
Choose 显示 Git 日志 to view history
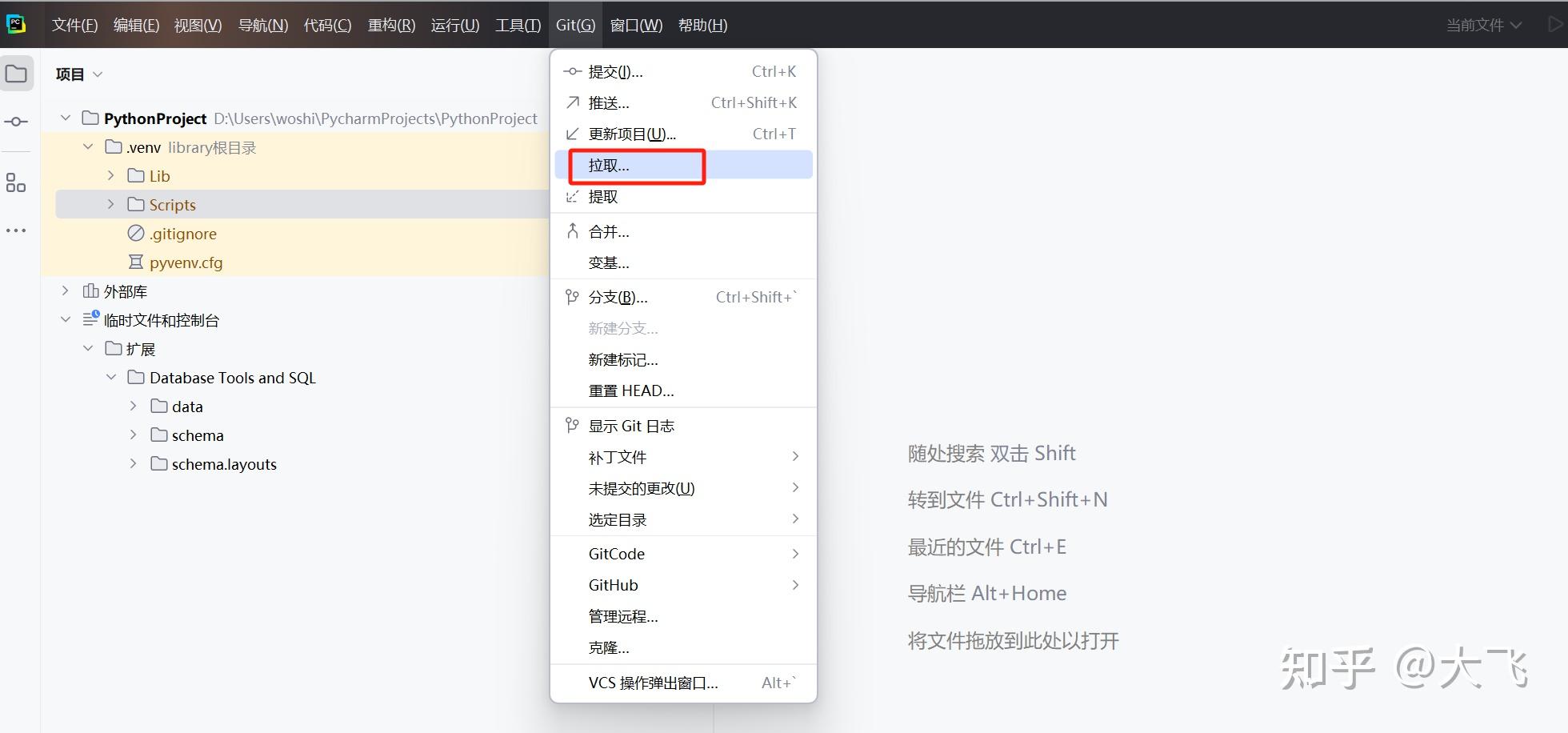(x=631, y=425)
